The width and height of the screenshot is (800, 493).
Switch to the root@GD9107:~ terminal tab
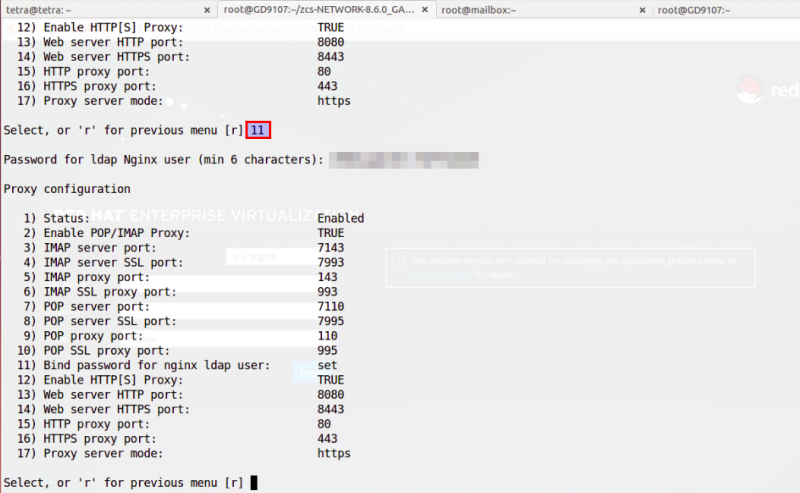tap(727, 9)
